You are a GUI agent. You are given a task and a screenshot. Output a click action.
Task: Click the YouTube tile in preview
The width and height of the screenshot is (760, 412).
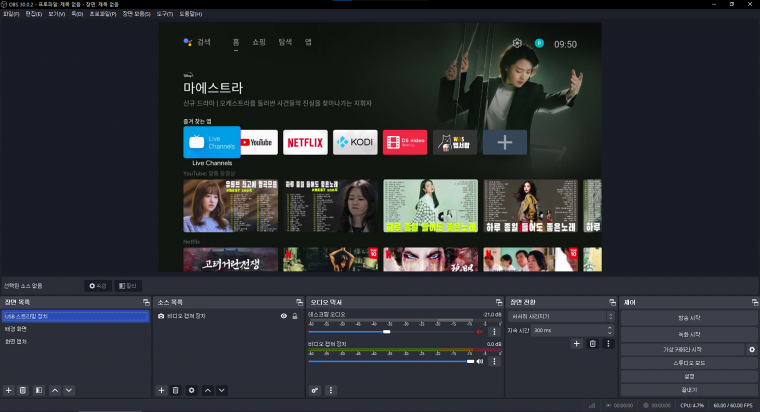click(259, 143)
